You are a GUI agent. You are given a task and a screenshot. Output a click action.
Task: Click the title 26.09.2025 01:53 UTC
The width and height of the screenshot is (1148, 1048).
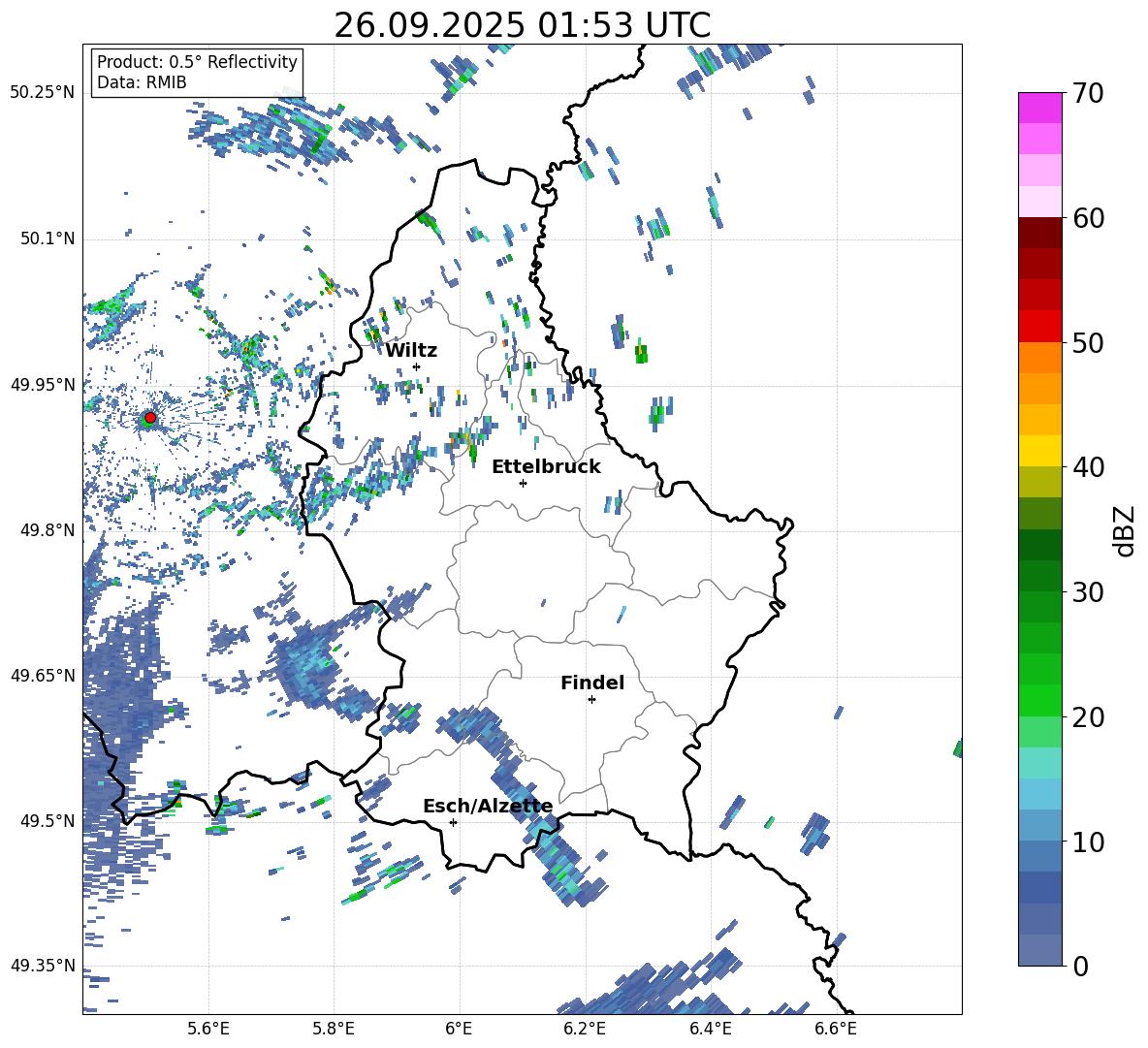click(523, 25)
